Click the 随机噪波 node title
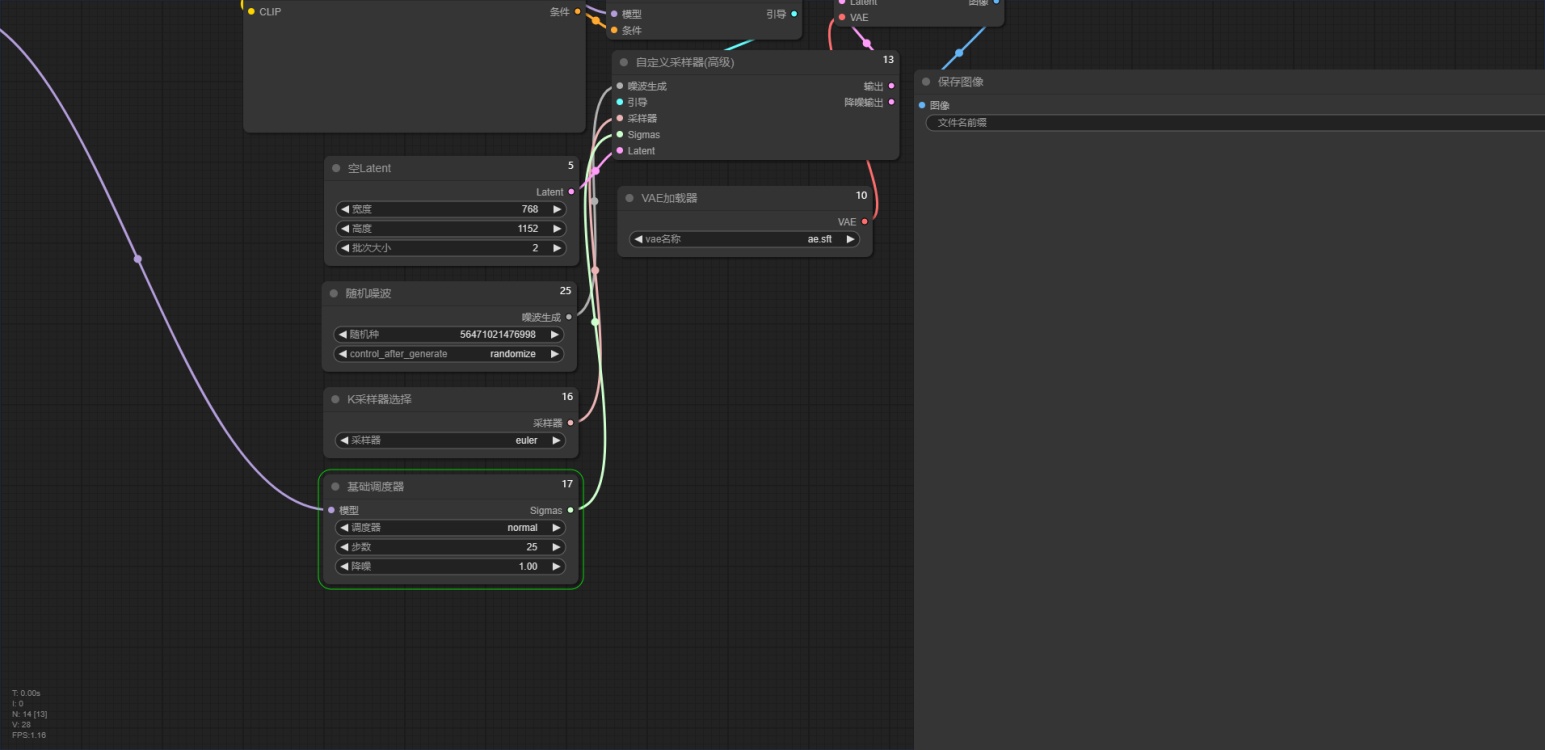 click(x=368, y=293)
